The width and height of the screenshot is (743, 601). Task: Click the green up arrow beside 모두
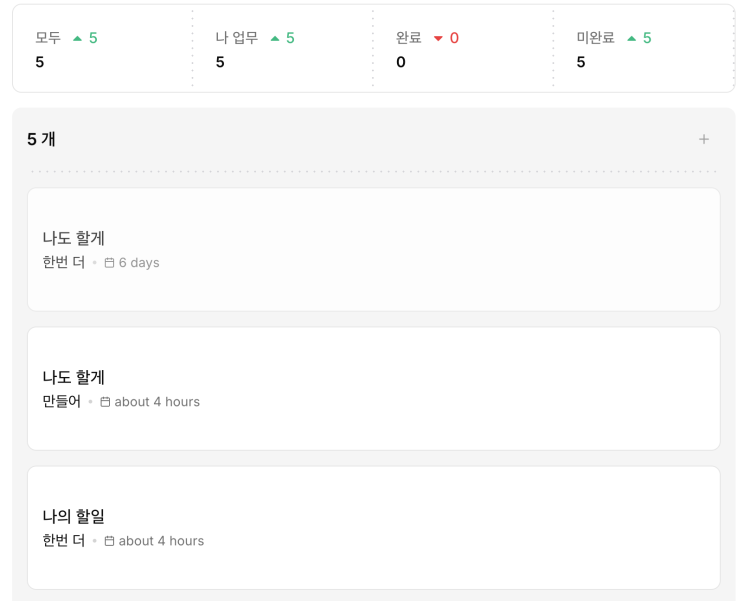pos(77,38)
